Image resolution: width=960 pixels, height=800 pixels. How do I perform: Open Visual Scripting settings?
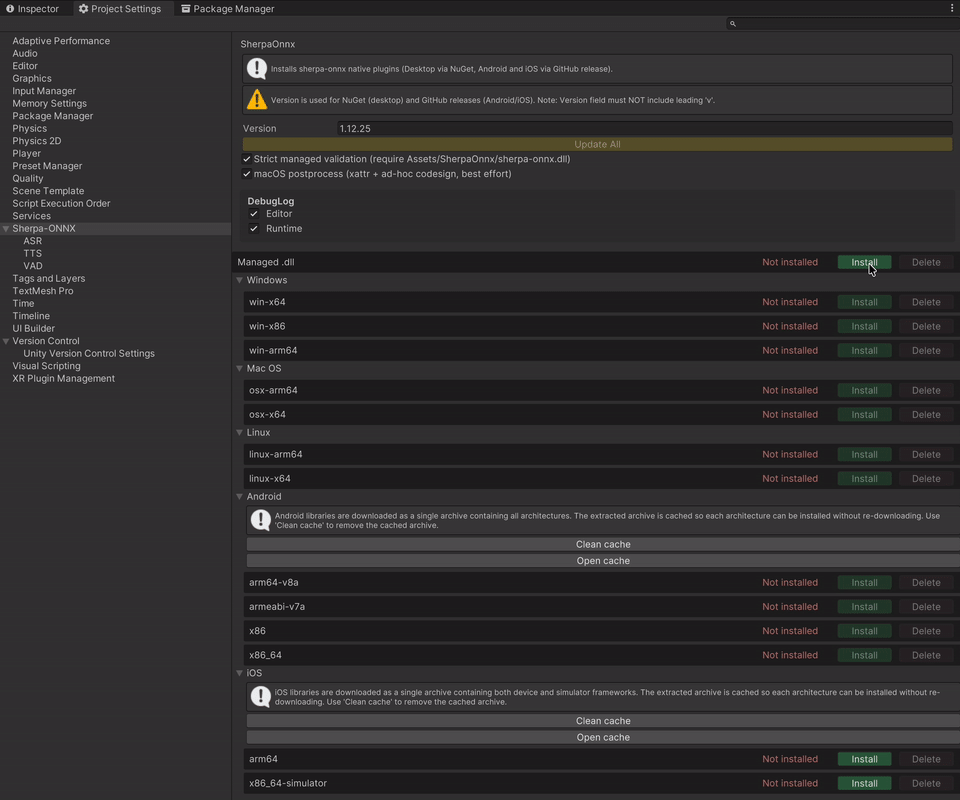pyautogui.click(x=47, y=366)
